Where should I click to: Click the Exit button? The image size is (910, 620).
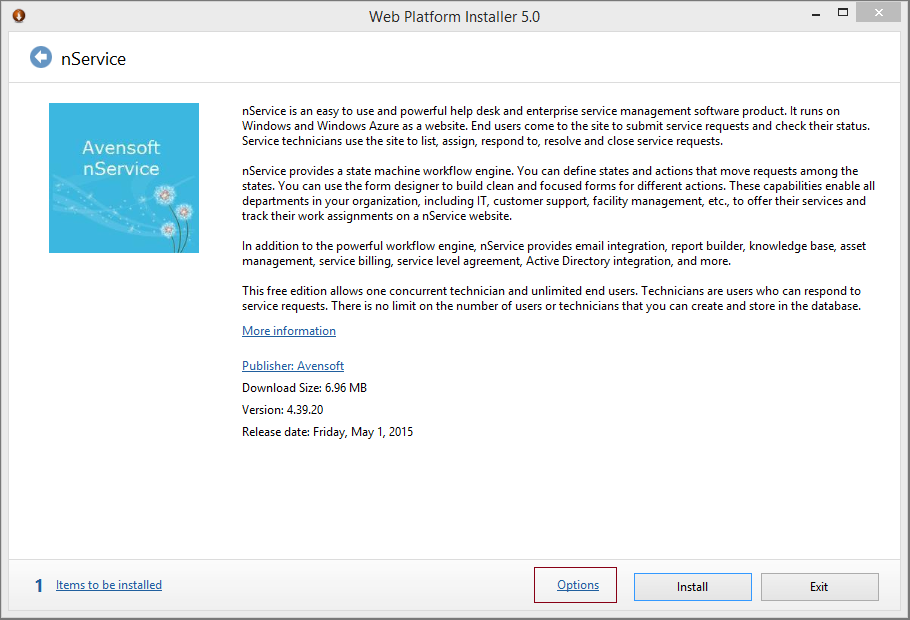[819, 587]
